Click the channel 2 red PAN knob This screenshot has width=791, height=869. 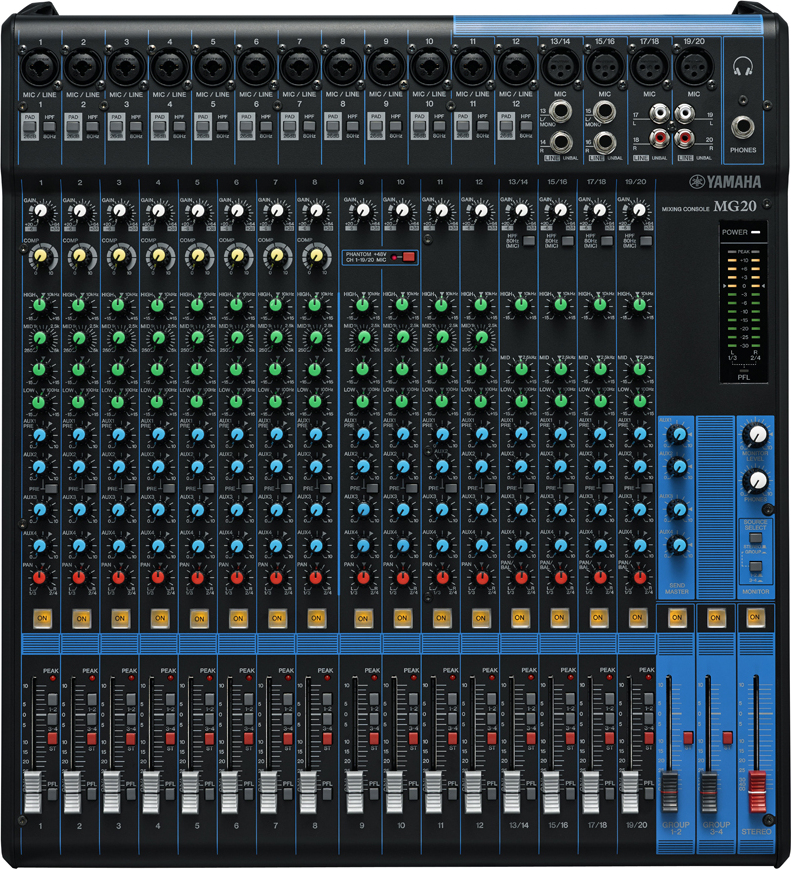(x=79, y=577)
